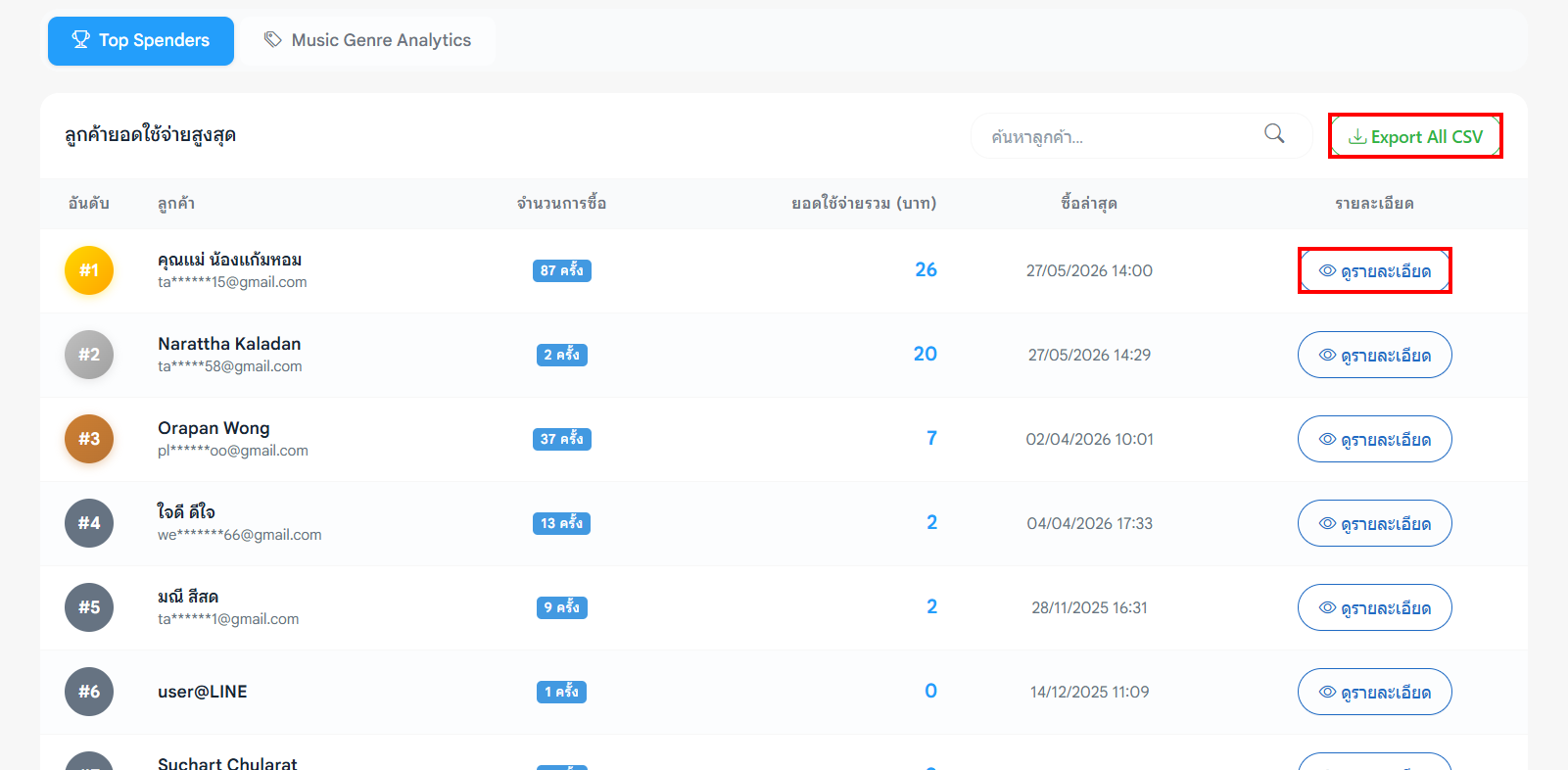Screen dimensions: 1568x770
Task: Select the user@LINE customer name
Action: pos(203,692)
